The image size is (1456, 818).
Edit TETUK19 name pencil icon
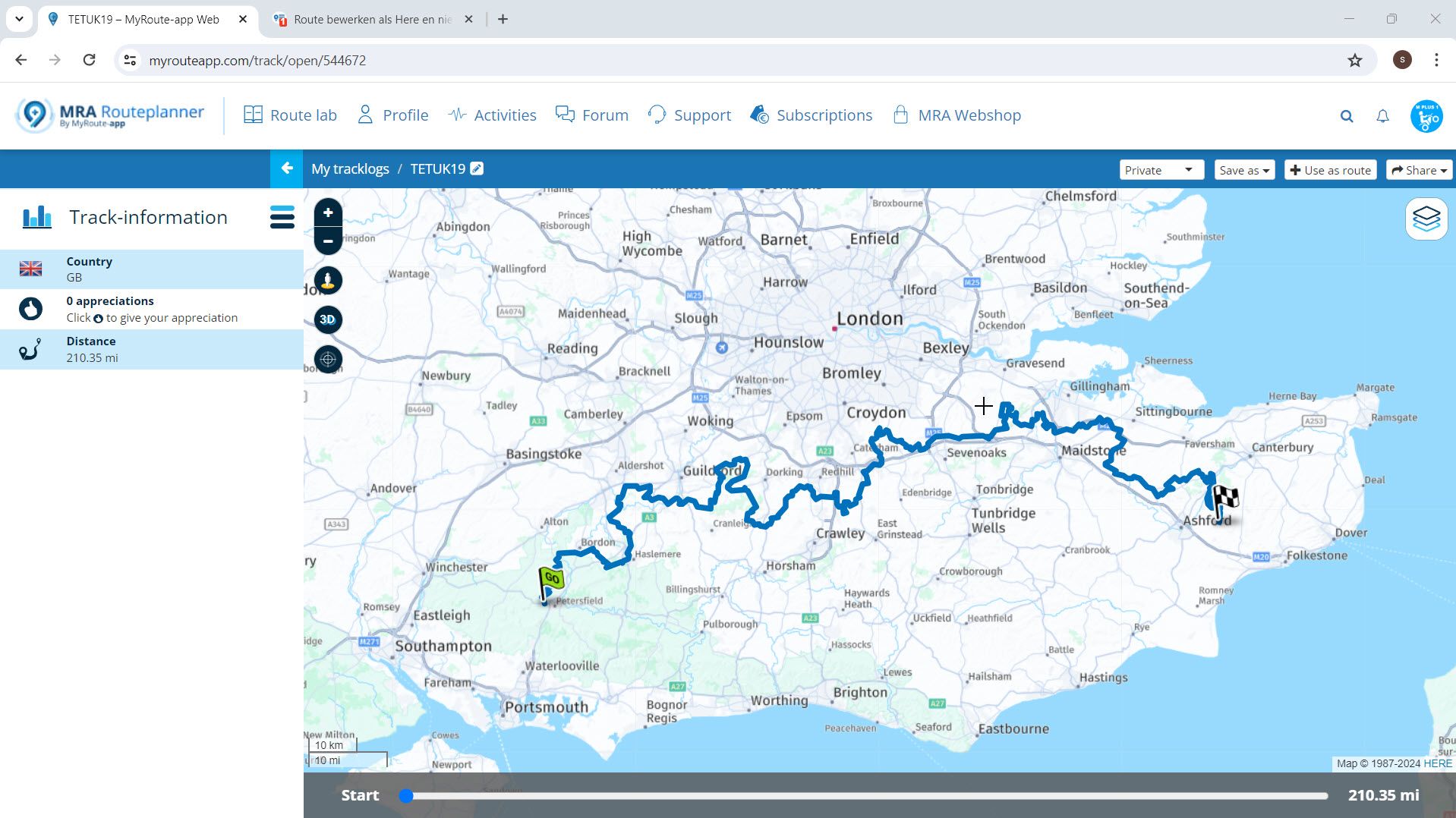(x=477, y=168)
